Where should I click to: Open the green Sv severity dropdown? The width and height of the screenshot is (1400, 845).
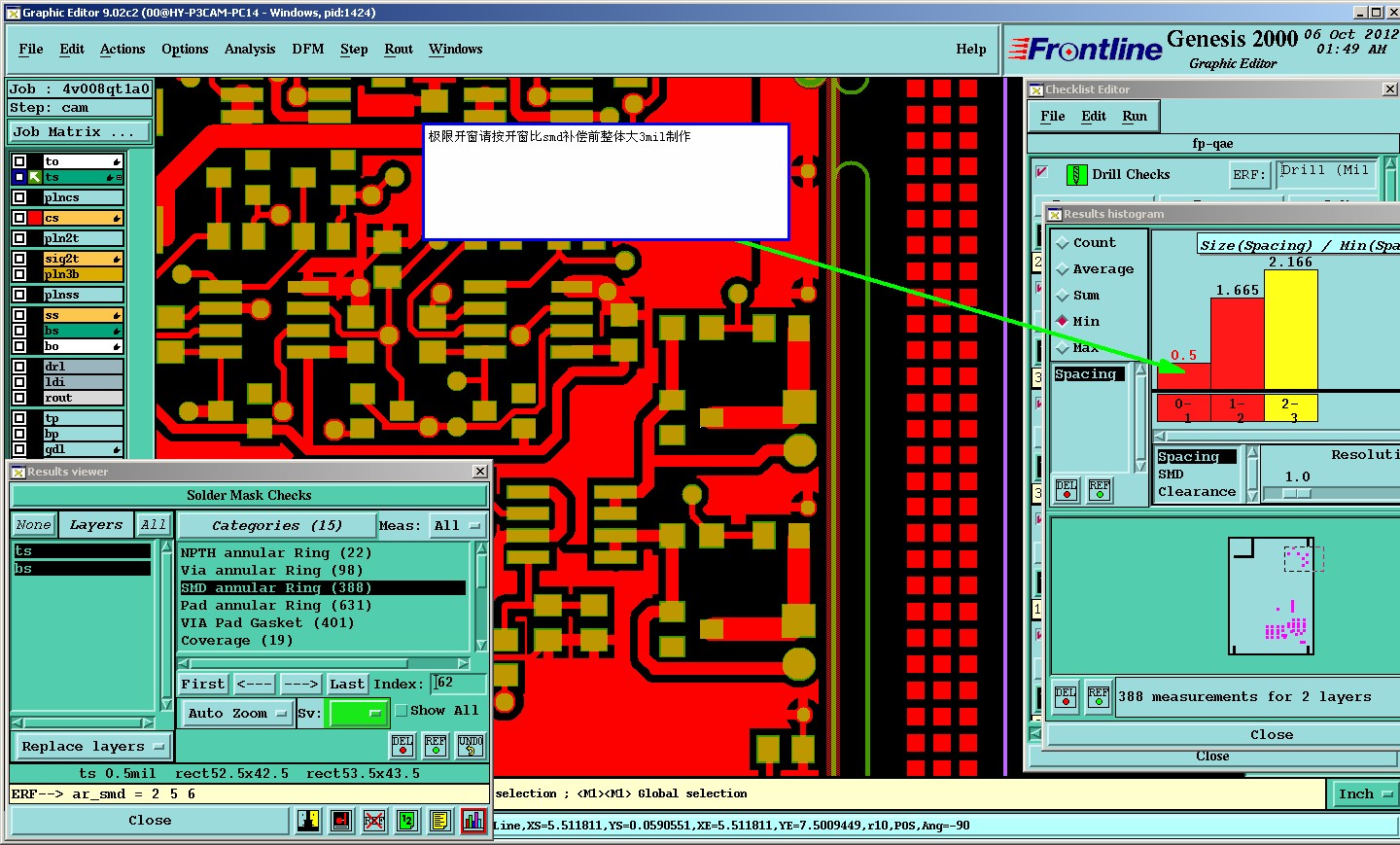[x=359, y=714]
